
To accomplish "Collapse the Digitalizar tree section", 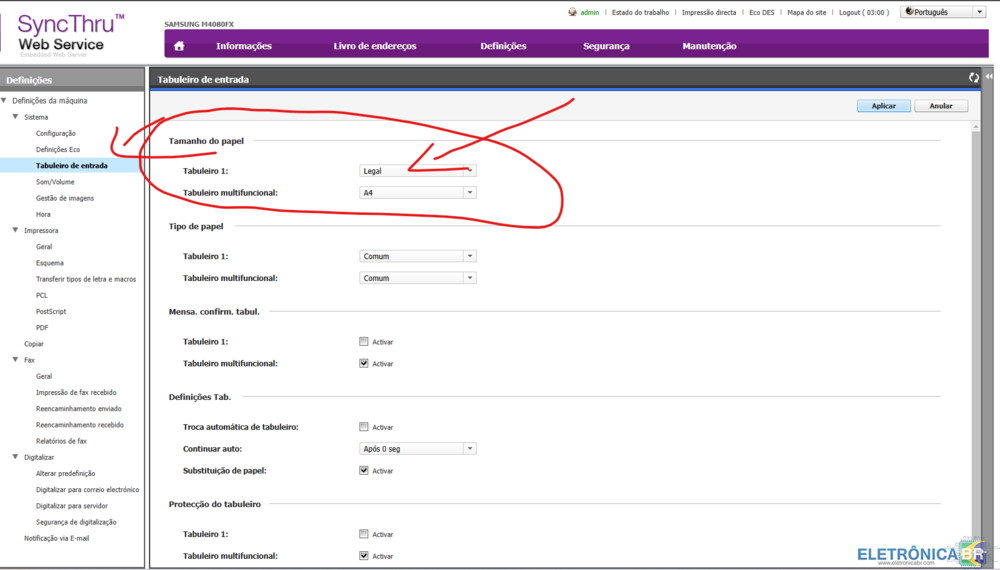I will point(15,457).
